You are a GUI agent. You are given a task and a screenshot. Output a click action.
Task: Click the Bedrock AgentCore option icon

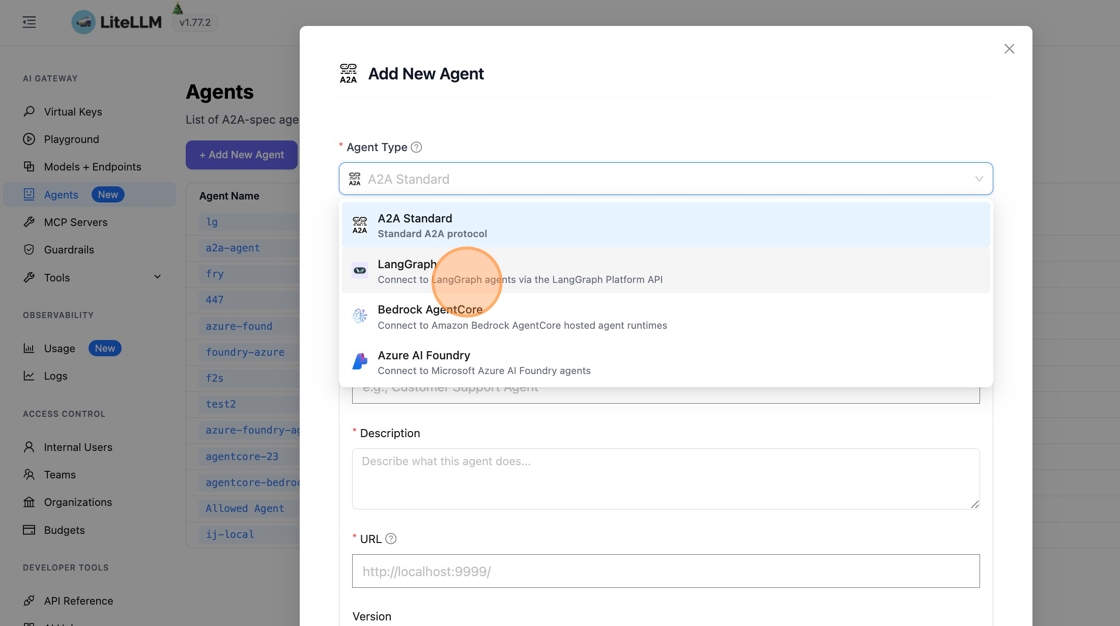360,316
